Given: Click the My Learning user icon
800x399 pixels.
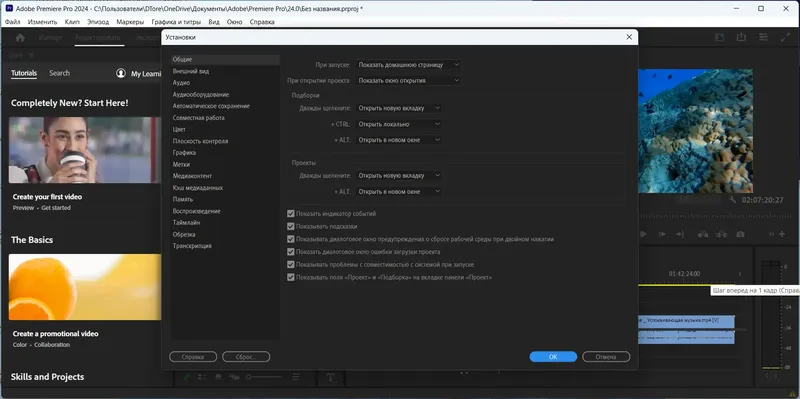Looking at the screenshot, I should click(121, 73).
